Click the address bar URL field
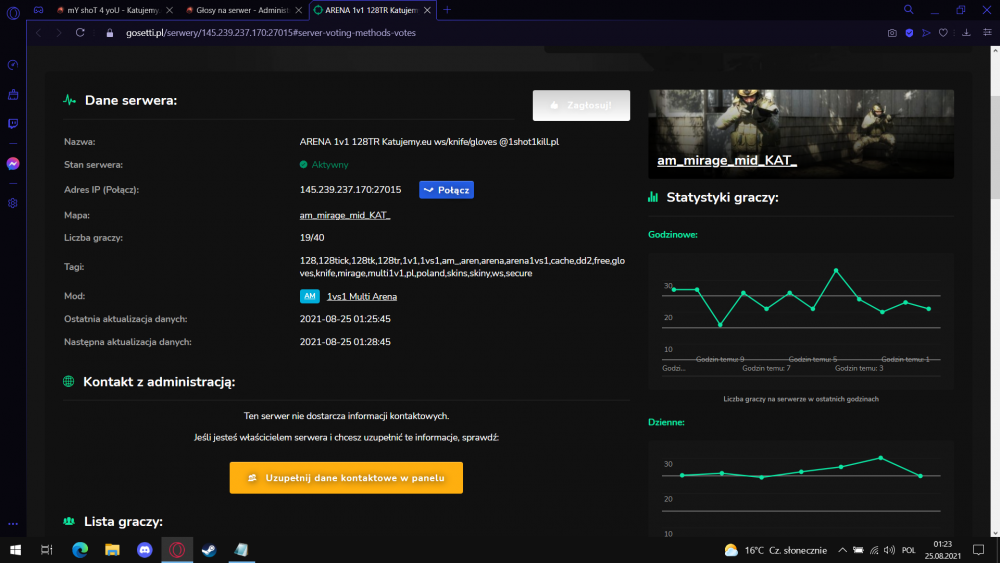The image size is (1000, 563). 270,33
